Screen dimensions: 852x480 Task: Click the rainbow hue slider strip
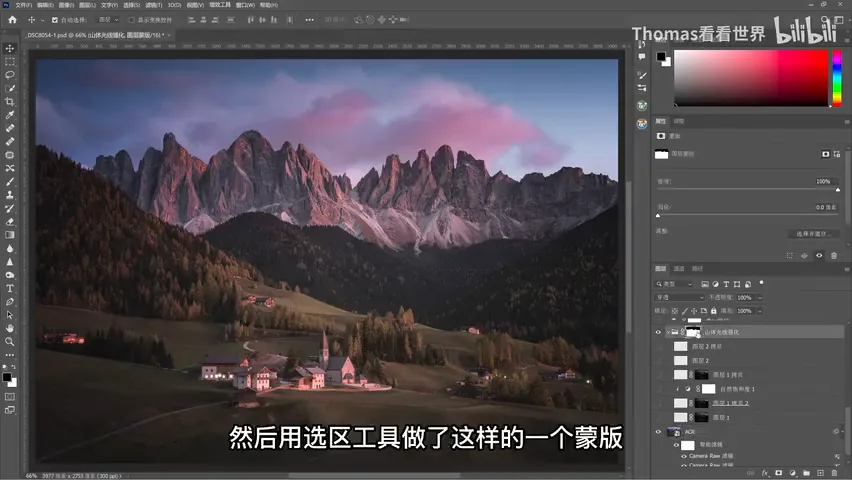837,78
